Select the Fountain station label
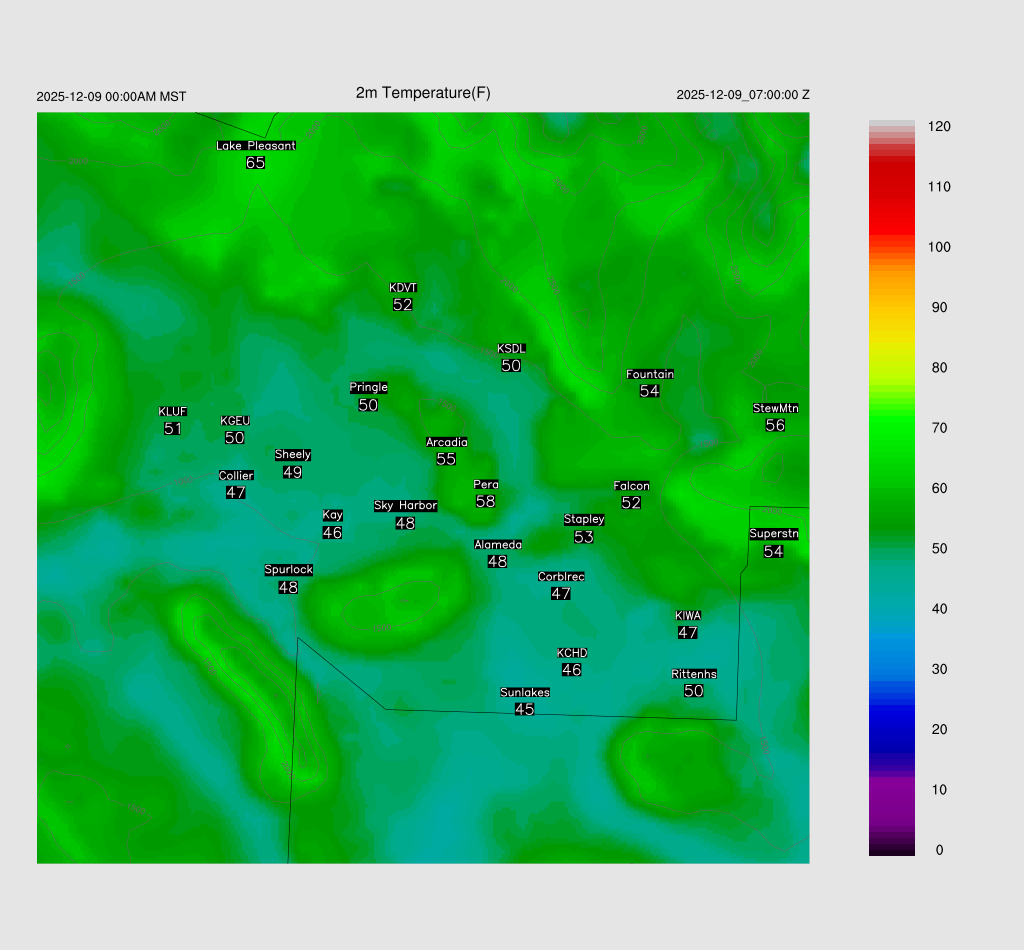This screenshot has height=950, width=1024. click(x=650, y=374)
